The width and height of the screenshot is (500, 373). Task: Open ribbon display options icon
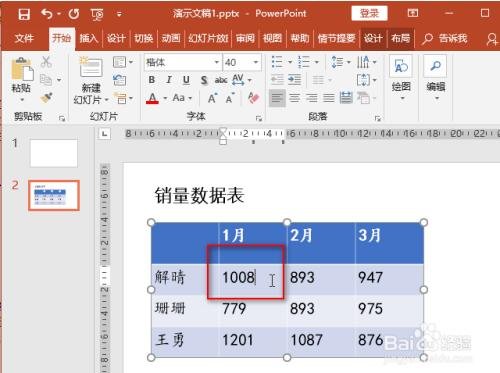pyautogui.click(x=413, y=13)
